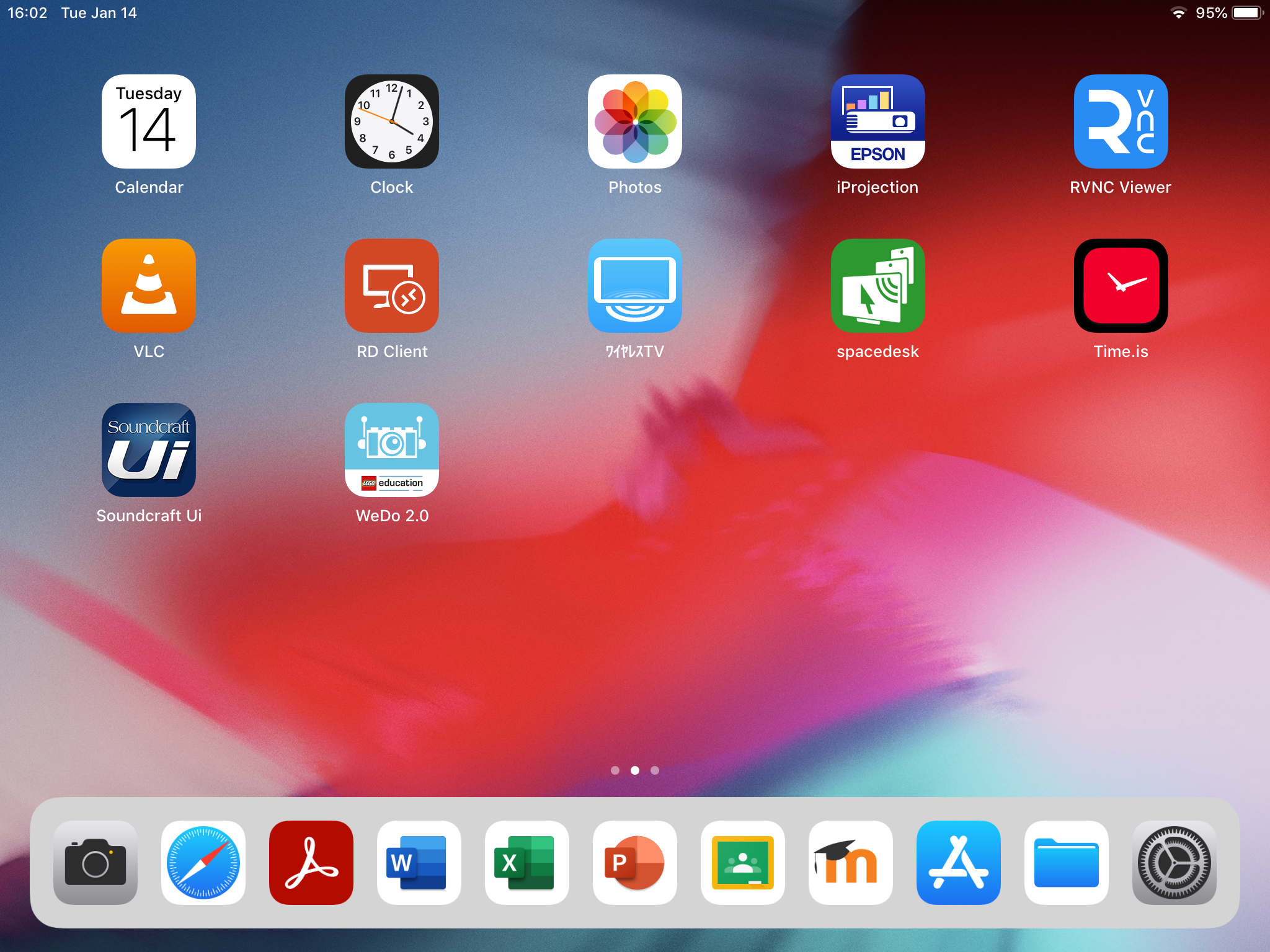The image size is (1270, 952).
Task: Tap the Wi-Fi status icon
Action: pos(1178,13)
